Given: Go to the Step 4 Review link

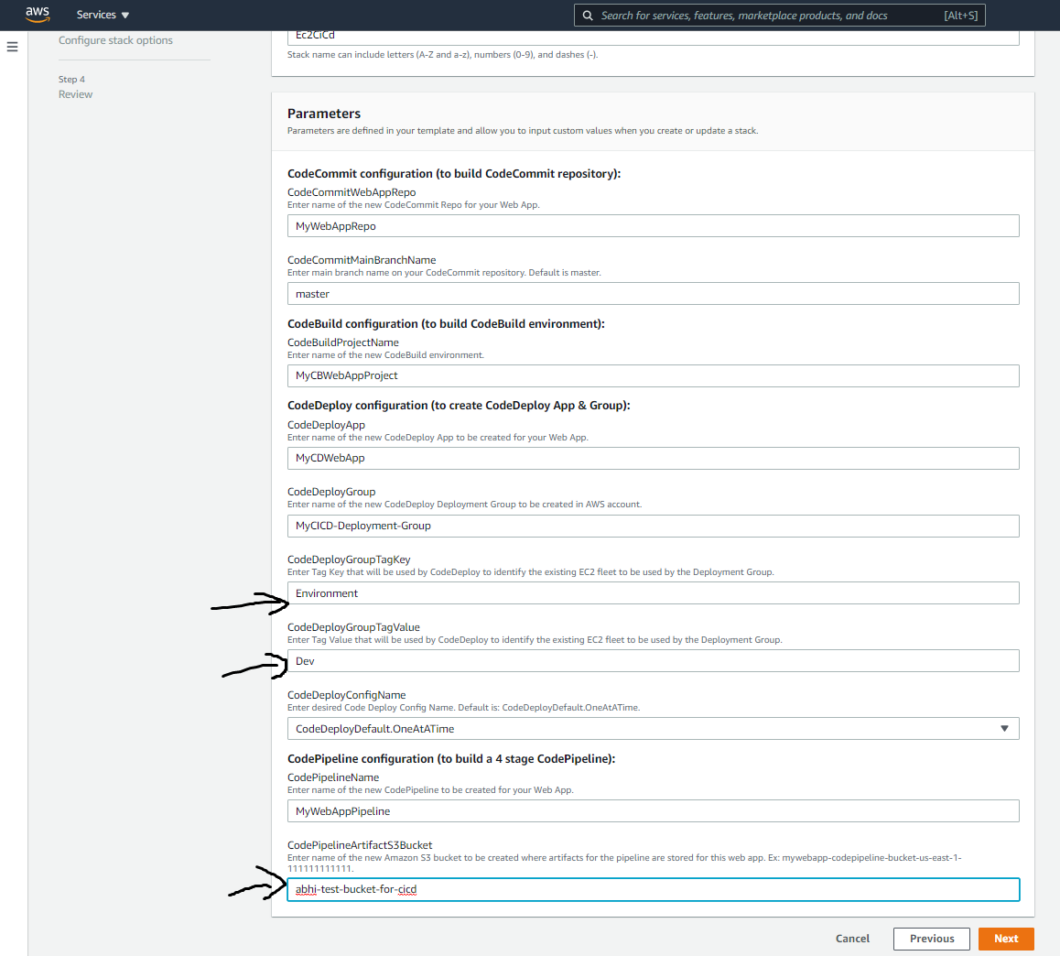Looking at the screenshot, I should pos(75,93).
